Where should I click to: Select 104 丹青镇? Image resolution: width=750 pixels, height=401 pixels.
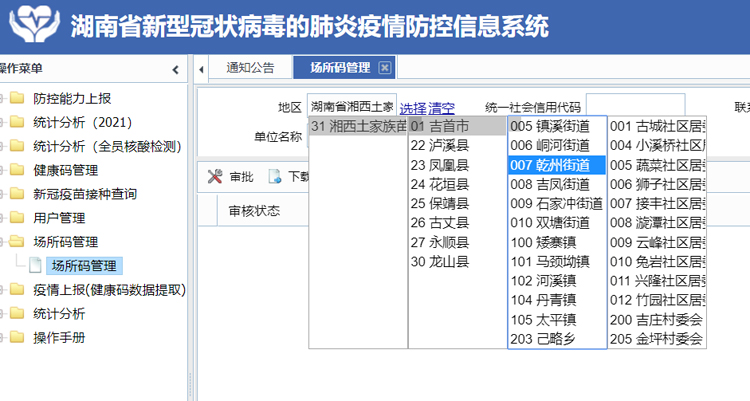click(557, 300)
